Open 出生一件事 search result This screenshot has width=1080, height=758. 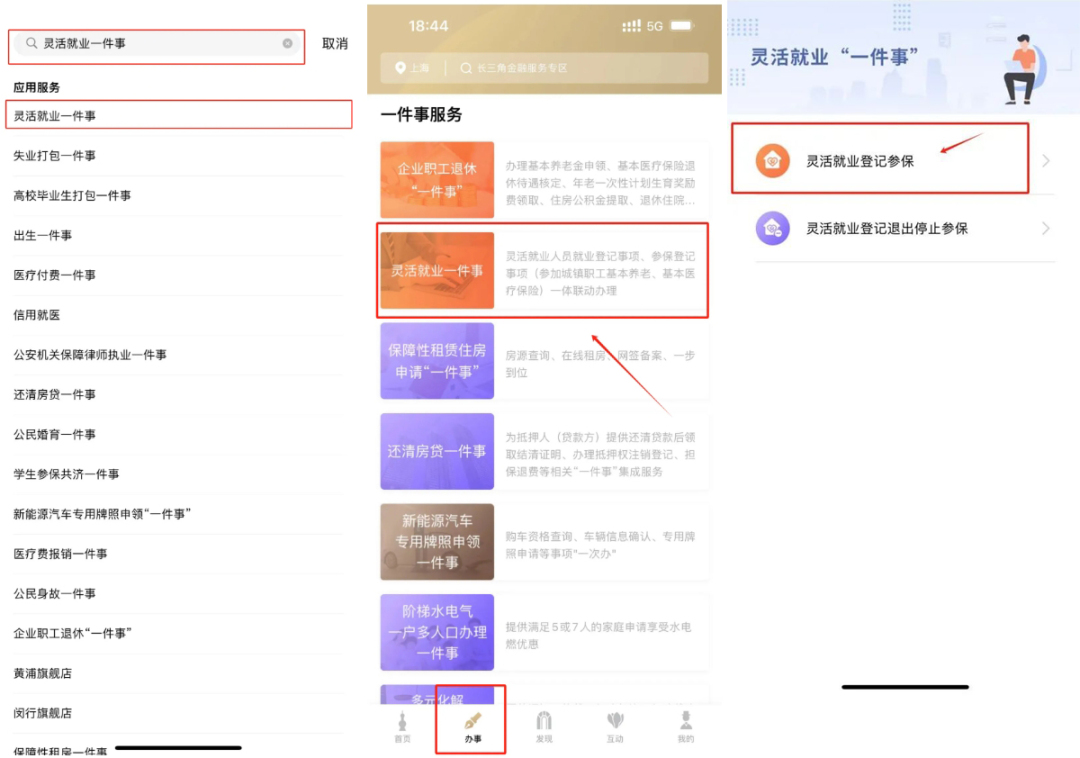point(43,235)
